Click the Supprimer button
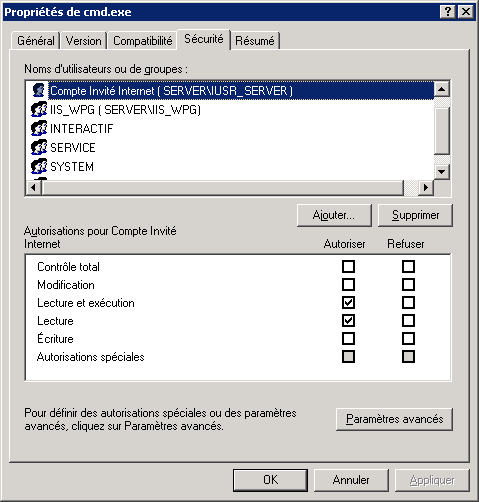 tap(415, 215)
